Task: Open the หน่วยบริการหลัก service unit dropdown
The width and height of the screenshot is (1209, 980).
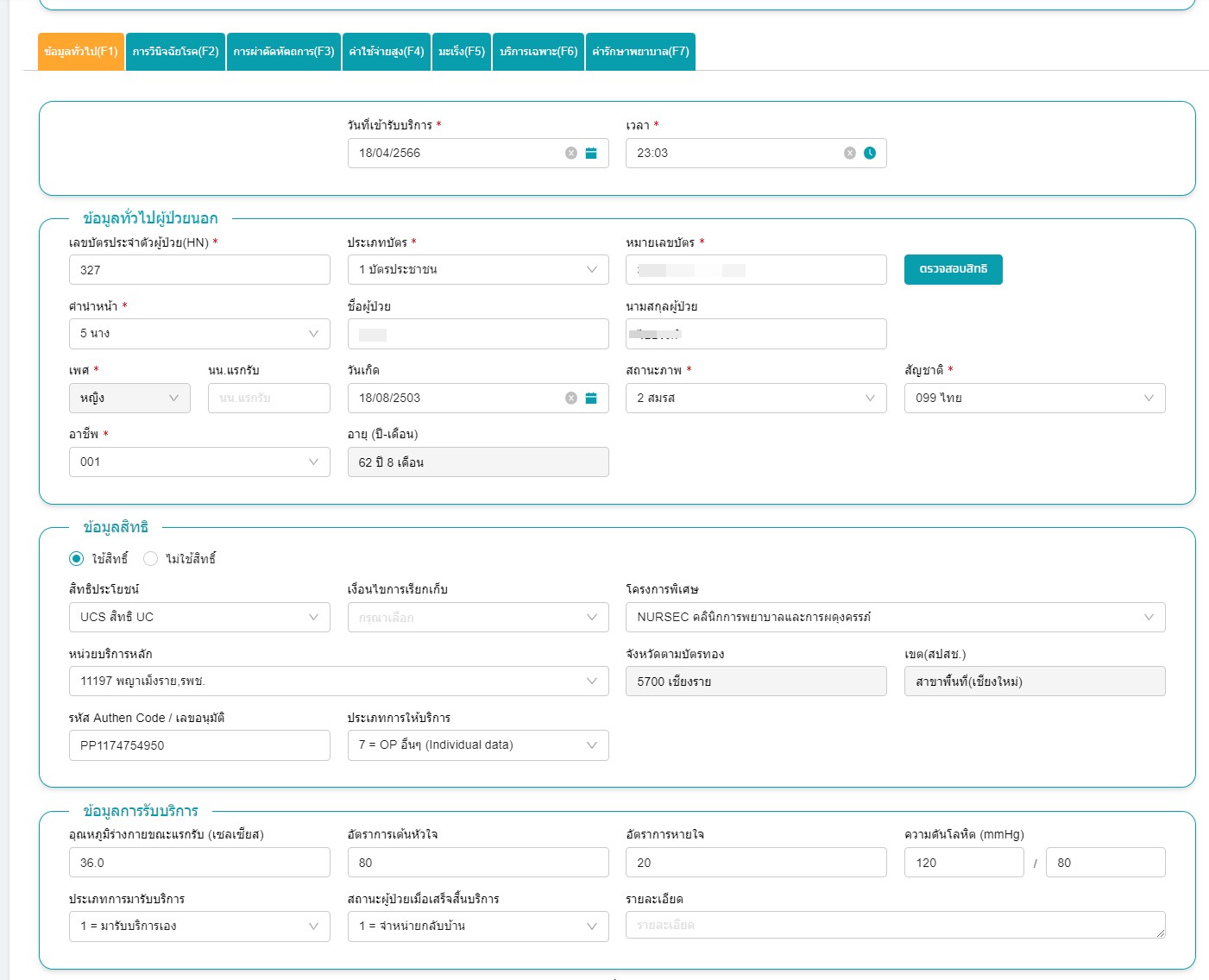Action: click(591, 681)
